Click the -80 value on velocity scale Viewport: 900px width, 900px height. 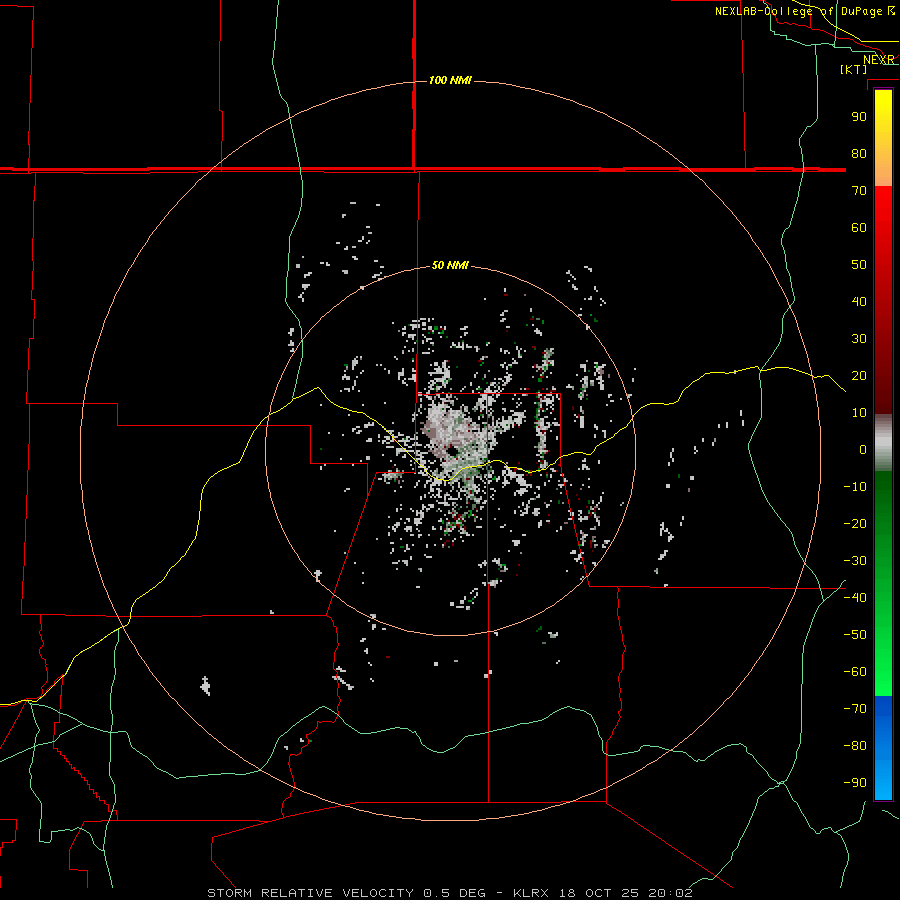coord(855,746)
